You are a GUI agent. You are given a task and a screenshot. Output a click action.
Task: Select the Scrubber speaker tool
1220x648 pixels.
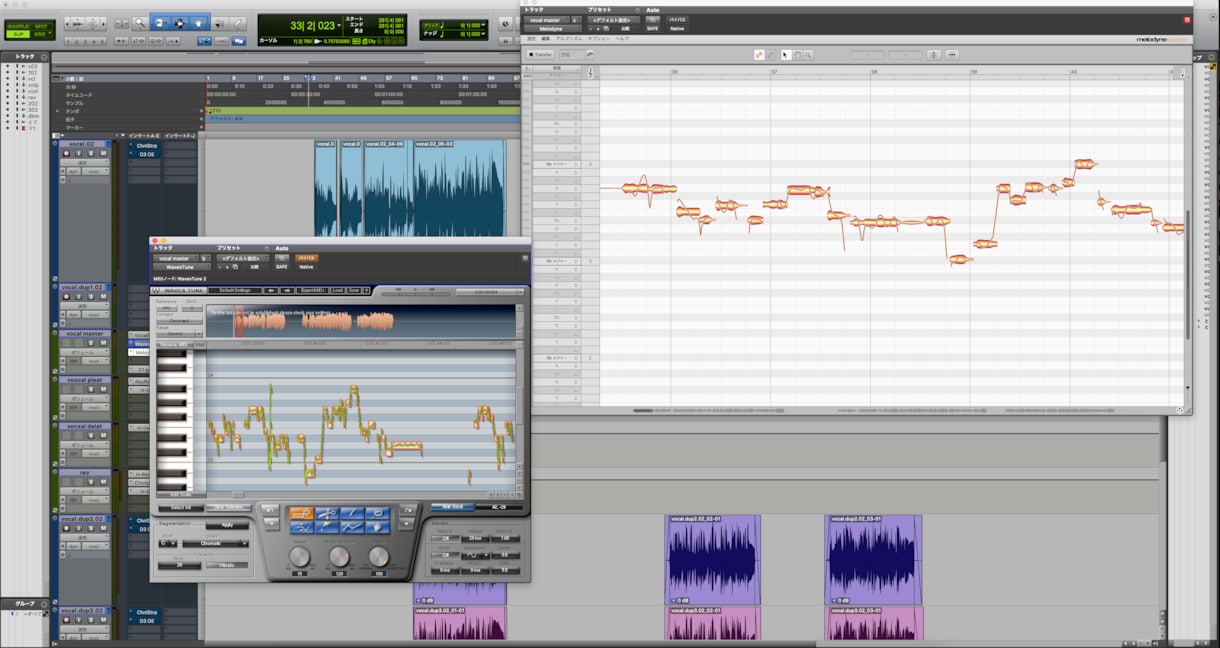[220, 22]
